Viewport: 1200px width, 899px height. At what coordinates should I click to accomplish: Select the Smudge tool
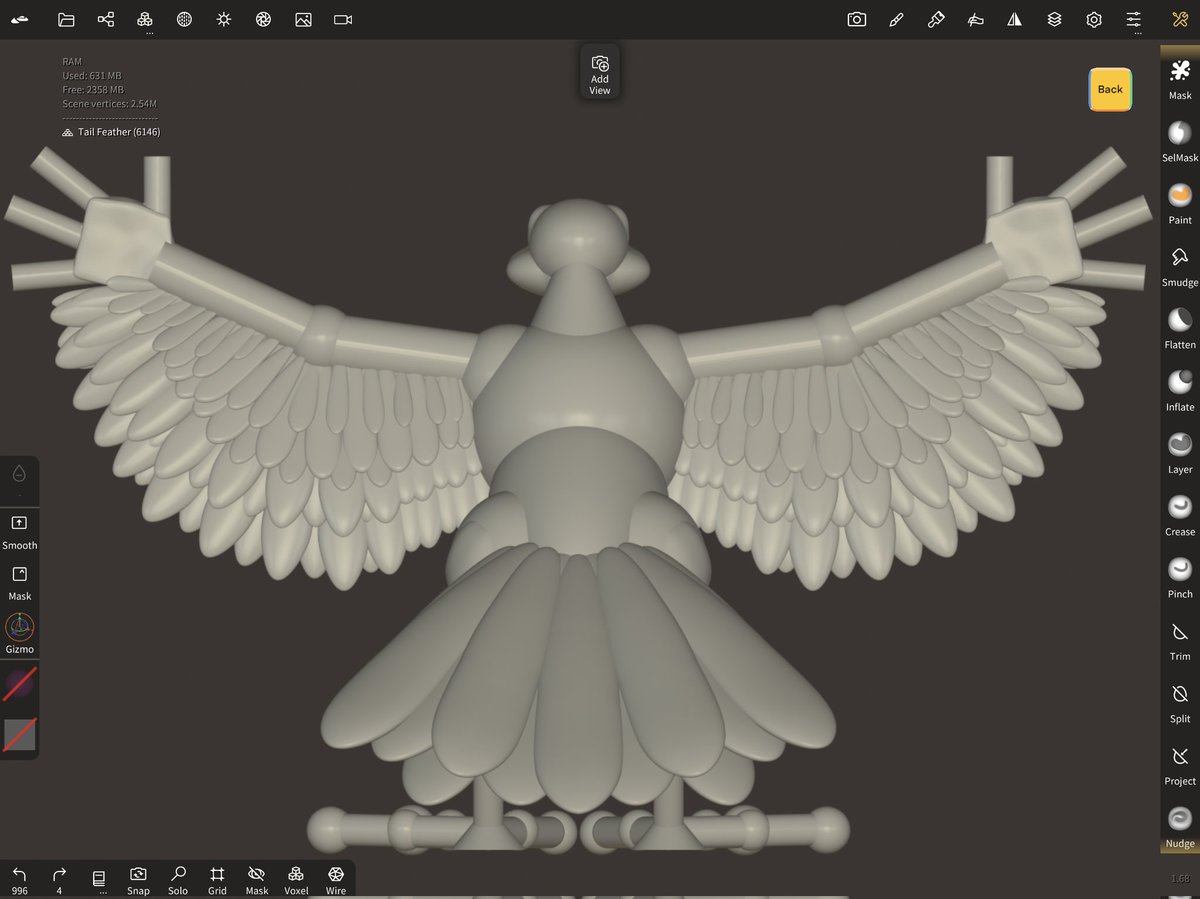1180,265
